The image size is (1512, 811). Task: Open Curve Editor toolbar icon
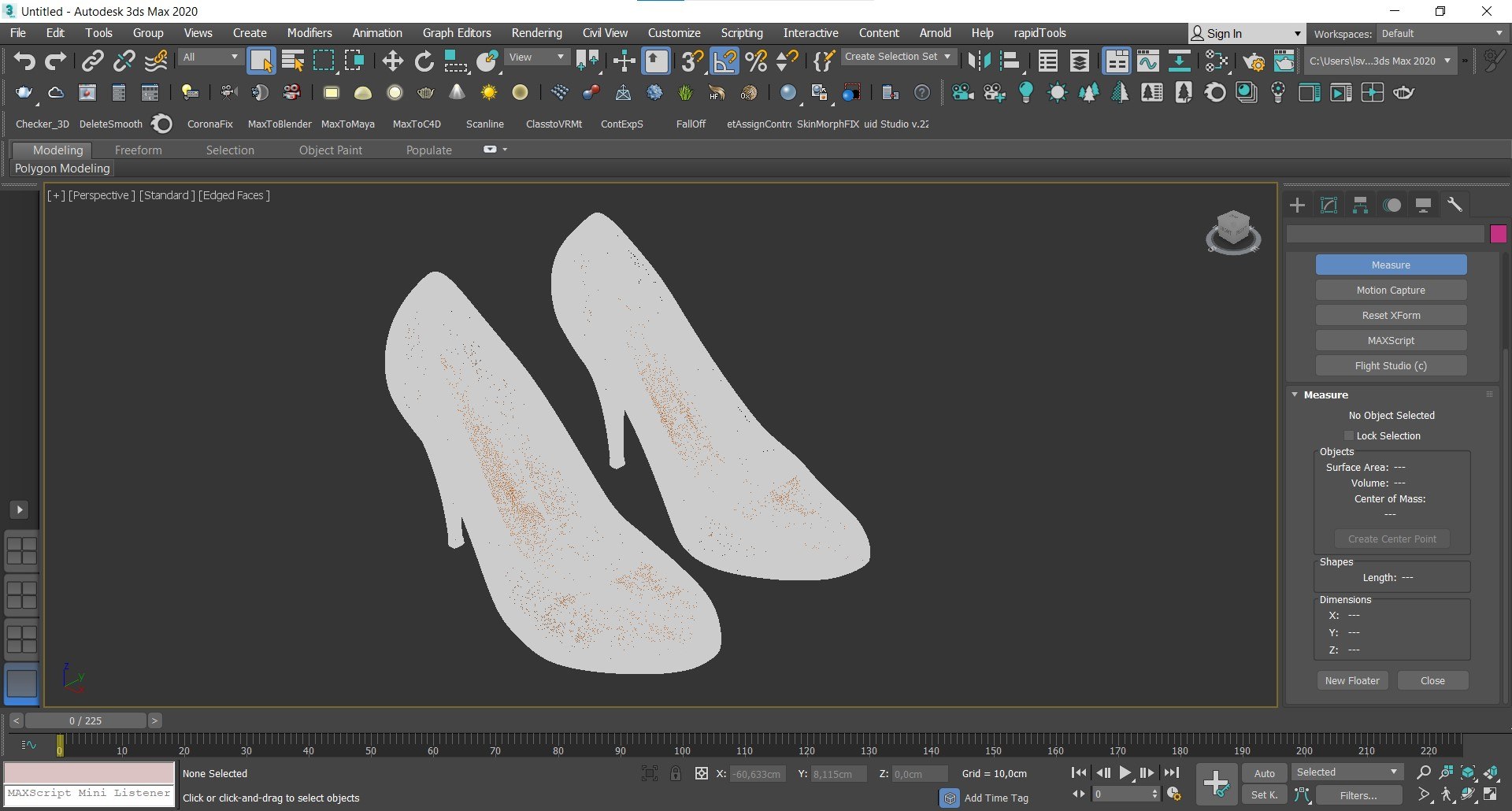point(1148,61)
